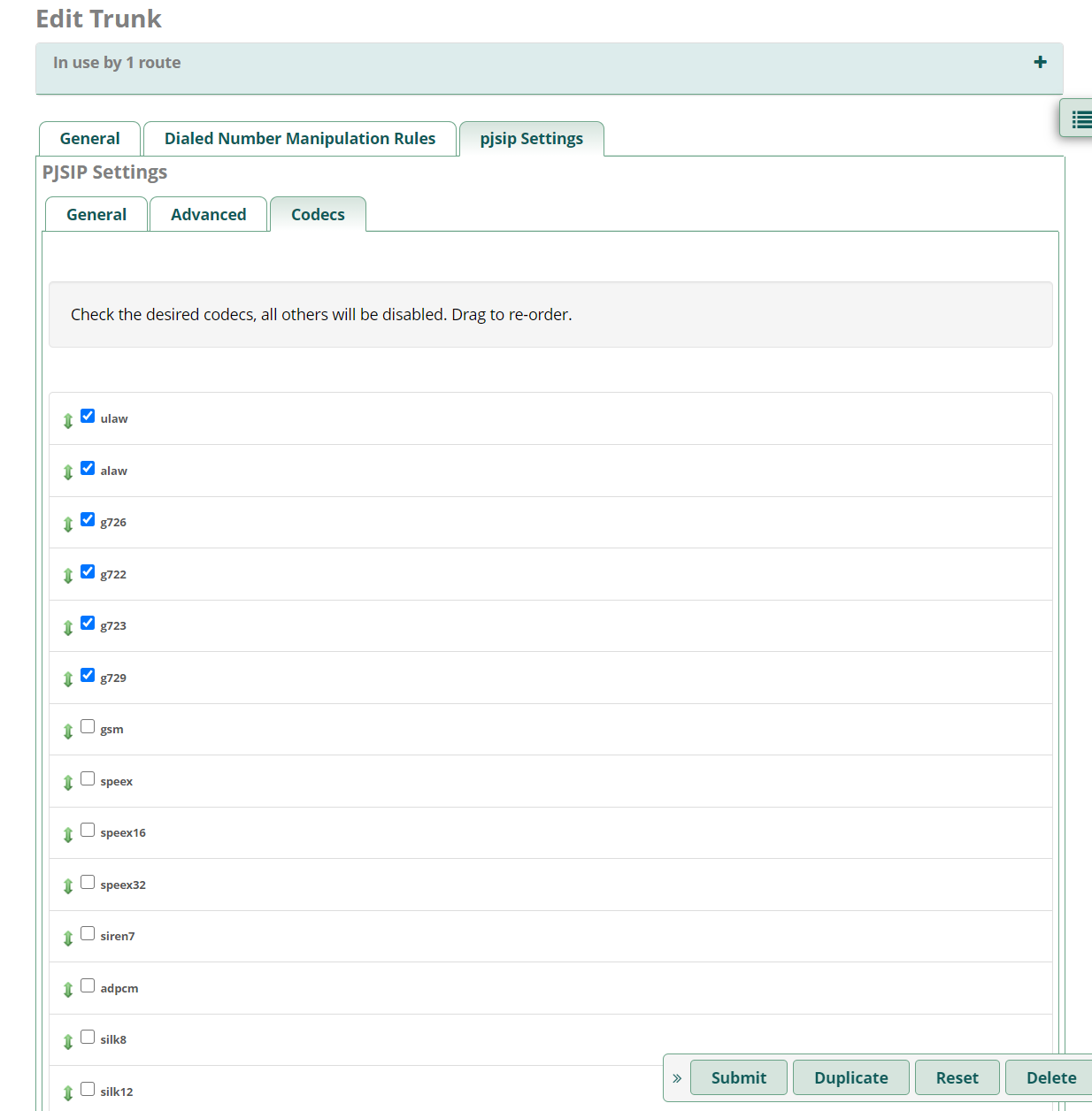Expand the 'In use by 1 route' plus icon
This screenshot has width=1092, height=1111.
pyautogui.click(x=1040, y=62)
